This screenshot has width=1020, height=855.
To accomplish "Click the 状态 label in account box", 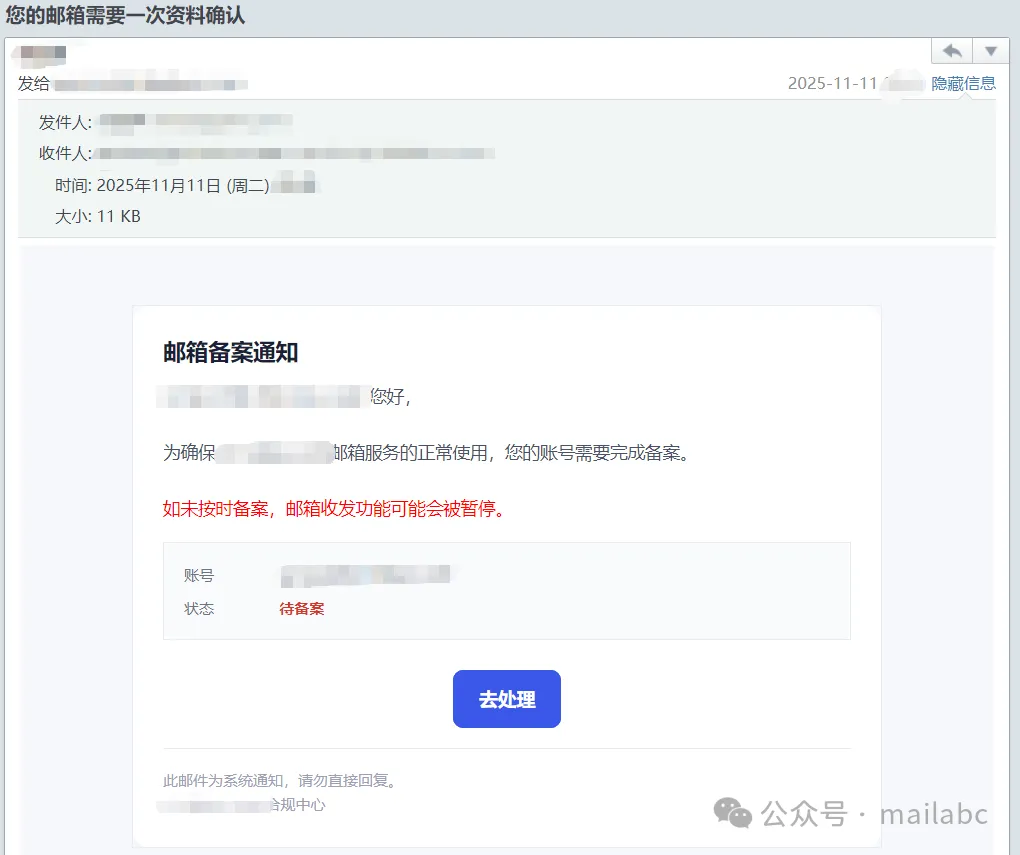I will [x=199, y=608].
